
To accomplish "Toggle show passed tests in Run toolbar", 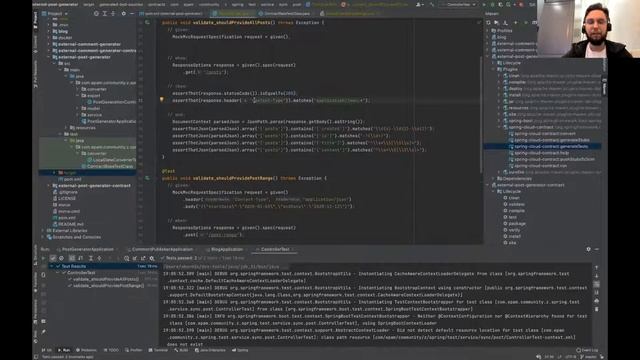I will point(53,258).
